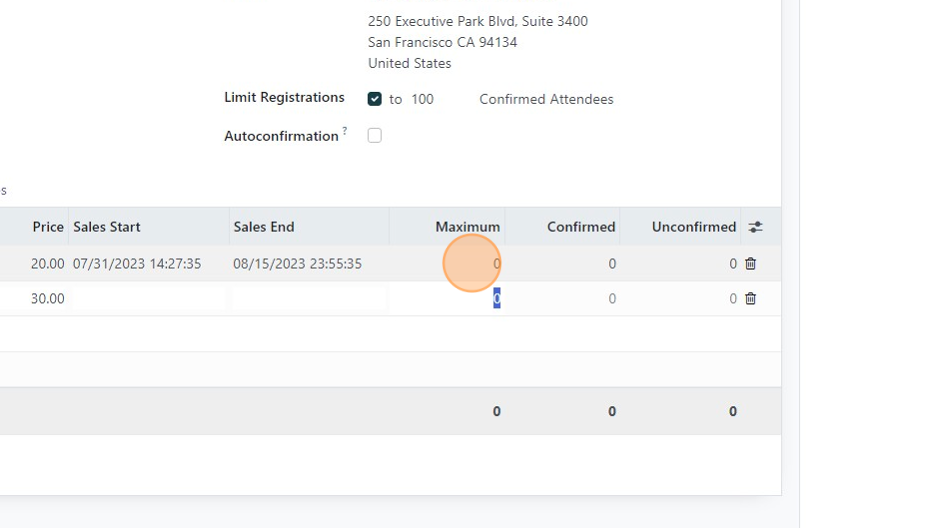The width and height of the screenshot is (946, 528).
Task: Sort by the Maximum column header
Action: 468,227
